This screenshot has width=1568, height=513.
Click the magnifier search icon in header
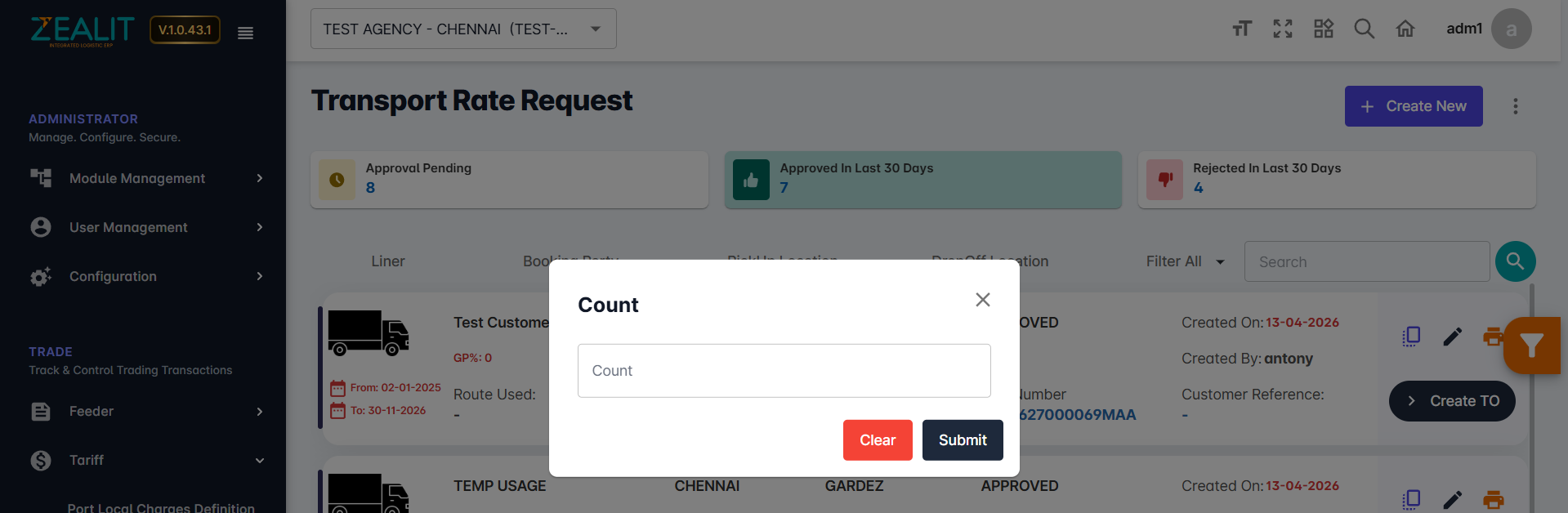click(1364, 29)
